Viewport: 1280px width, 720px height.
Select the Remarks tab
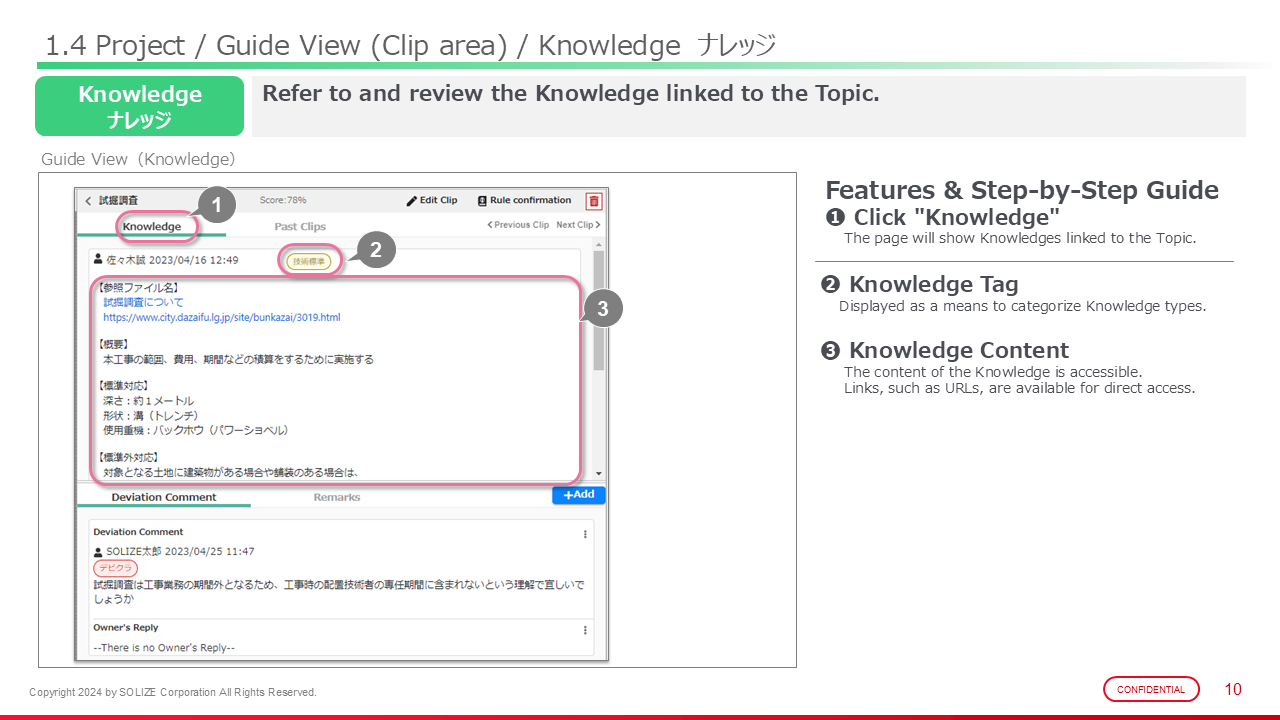pos(337,497)
